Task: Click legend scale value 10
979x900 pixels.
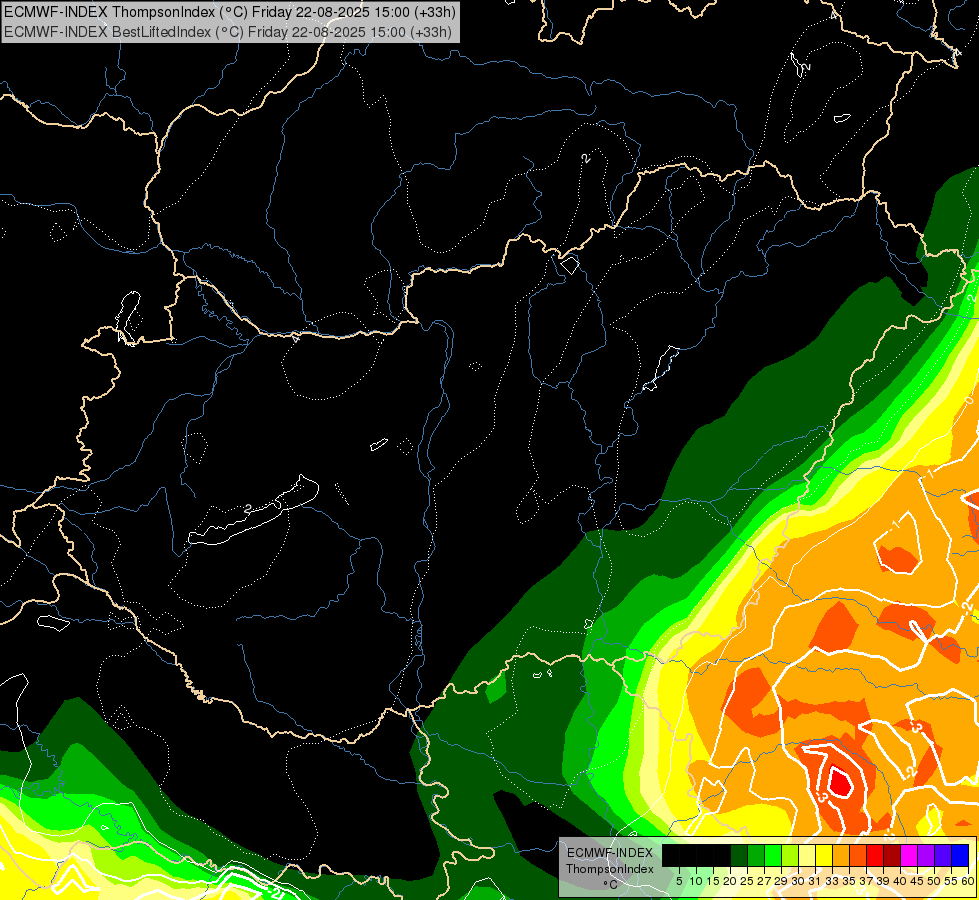Action: (696, 881)
